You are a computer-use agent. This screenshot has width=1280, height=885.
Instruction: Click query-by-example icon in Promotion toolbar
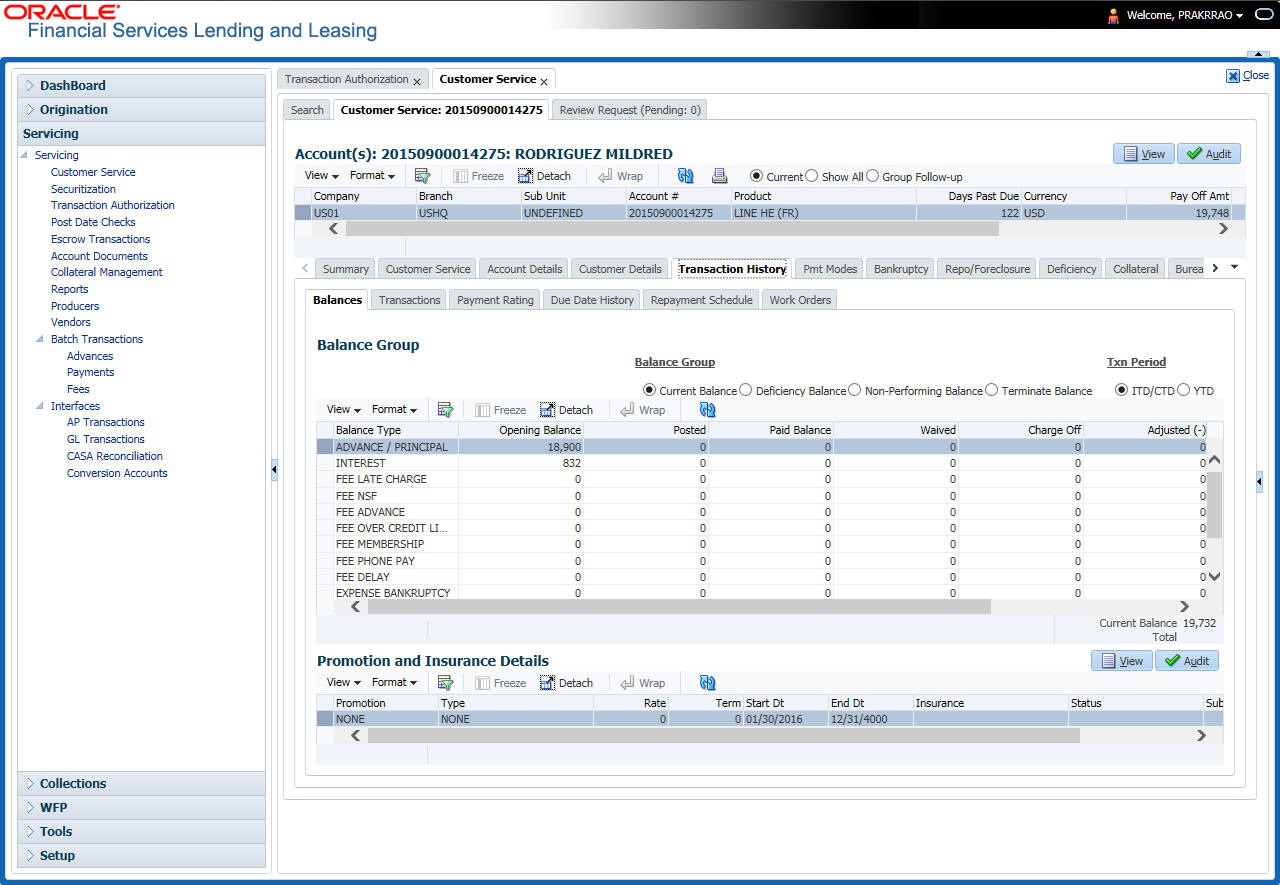tap(446, 683)
